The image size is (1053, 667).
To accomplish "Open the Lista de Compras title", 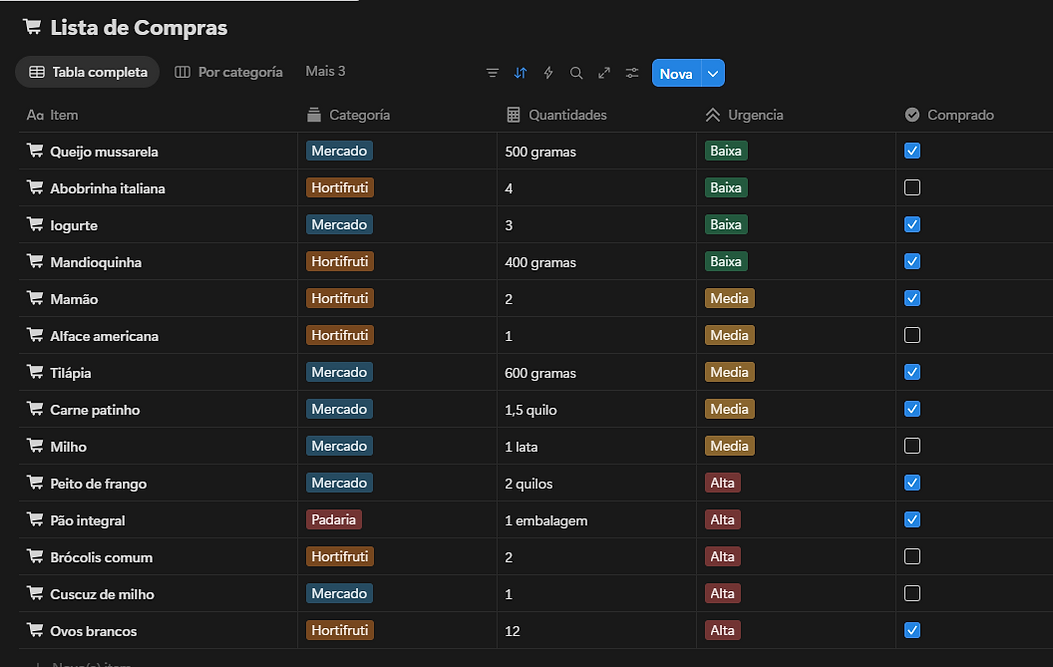I will click(x=139, y=28).
